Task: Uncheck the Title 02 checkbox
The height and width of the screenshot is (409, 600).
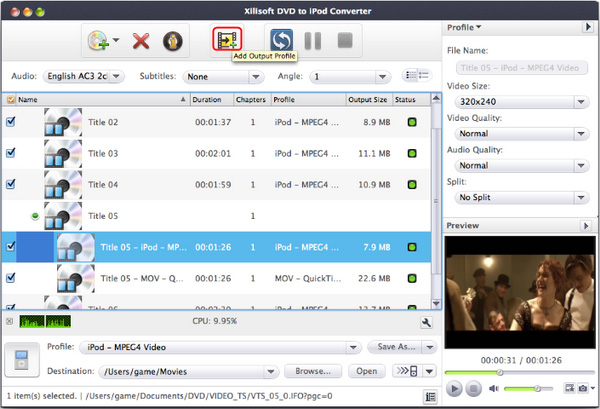Action: pos(11,121)
